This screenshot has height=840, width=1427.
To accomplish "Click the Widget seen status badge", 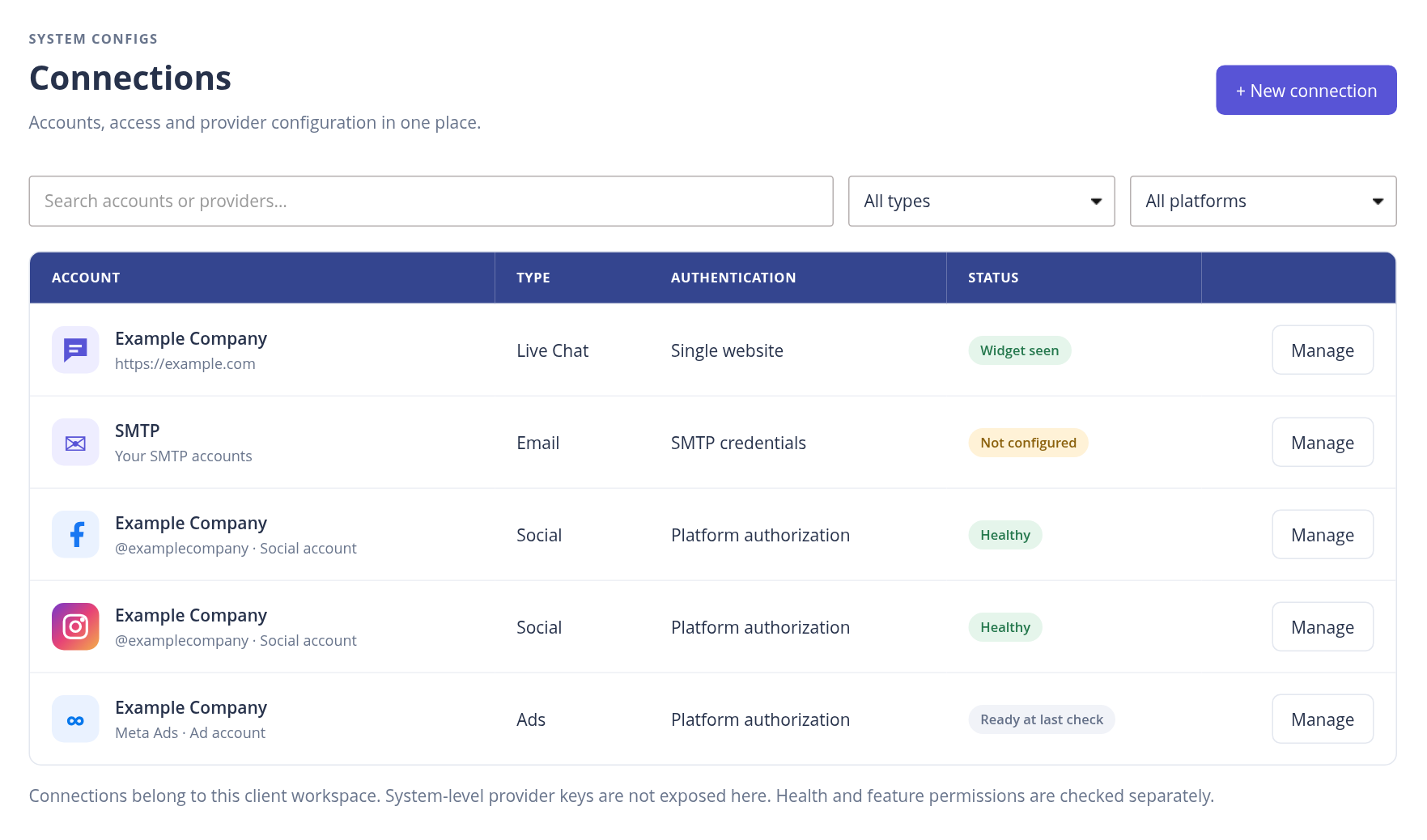I will pyautogui.click(x=1019, y=350).
